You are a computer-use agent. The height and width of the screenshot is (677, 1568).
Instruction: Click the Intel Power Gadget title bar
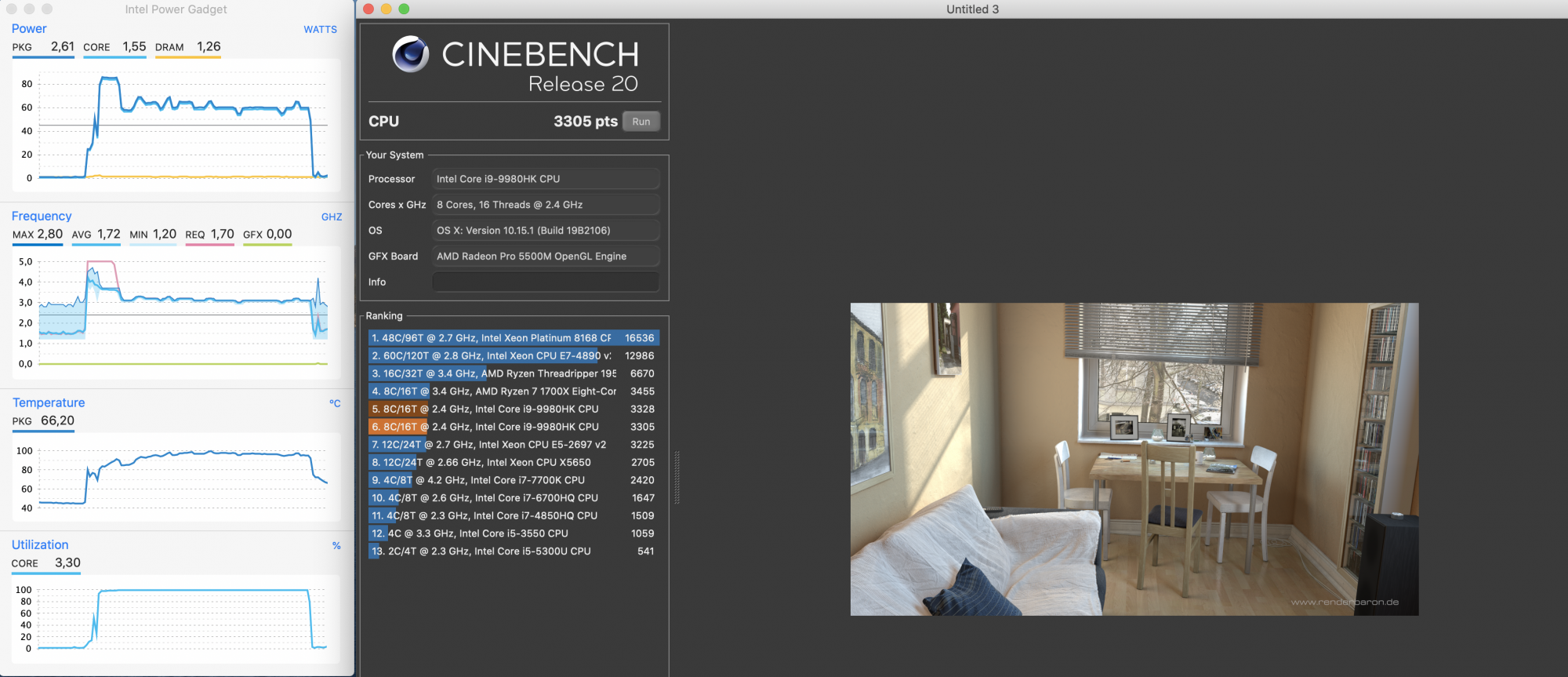(x=176, y=9)
